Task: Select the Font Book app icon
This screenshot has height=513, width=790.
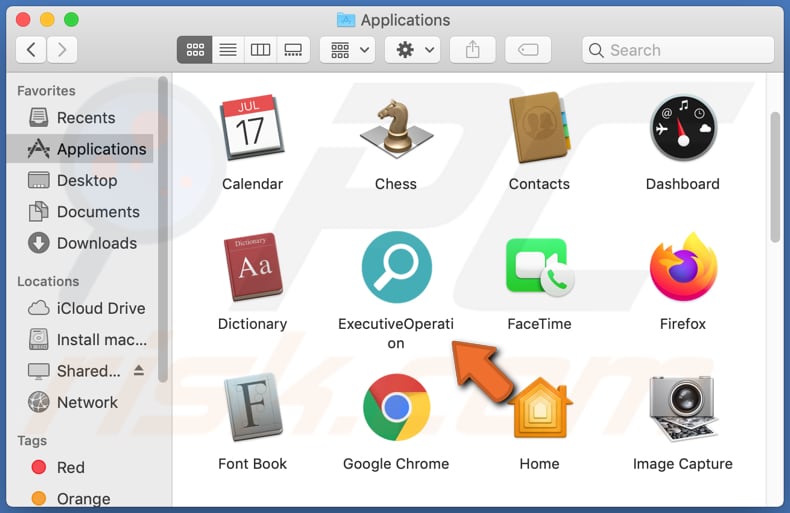Action: [x=252, y=408]
